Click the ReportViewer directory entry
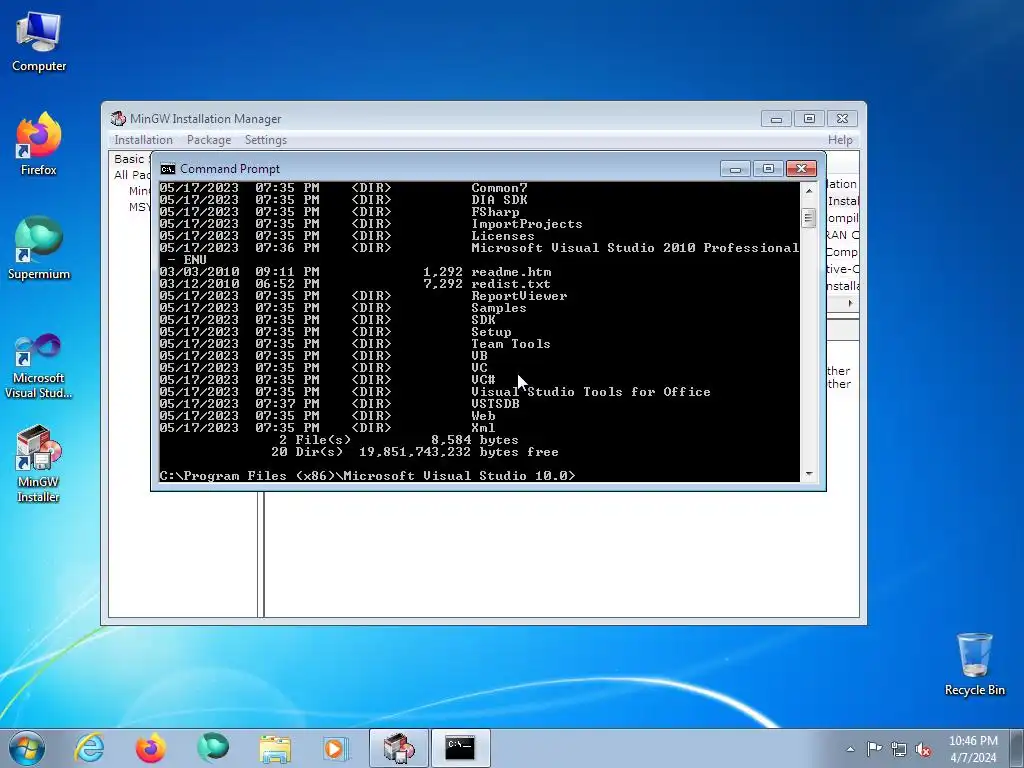1024x768 pixels. (x=363, y=296)
